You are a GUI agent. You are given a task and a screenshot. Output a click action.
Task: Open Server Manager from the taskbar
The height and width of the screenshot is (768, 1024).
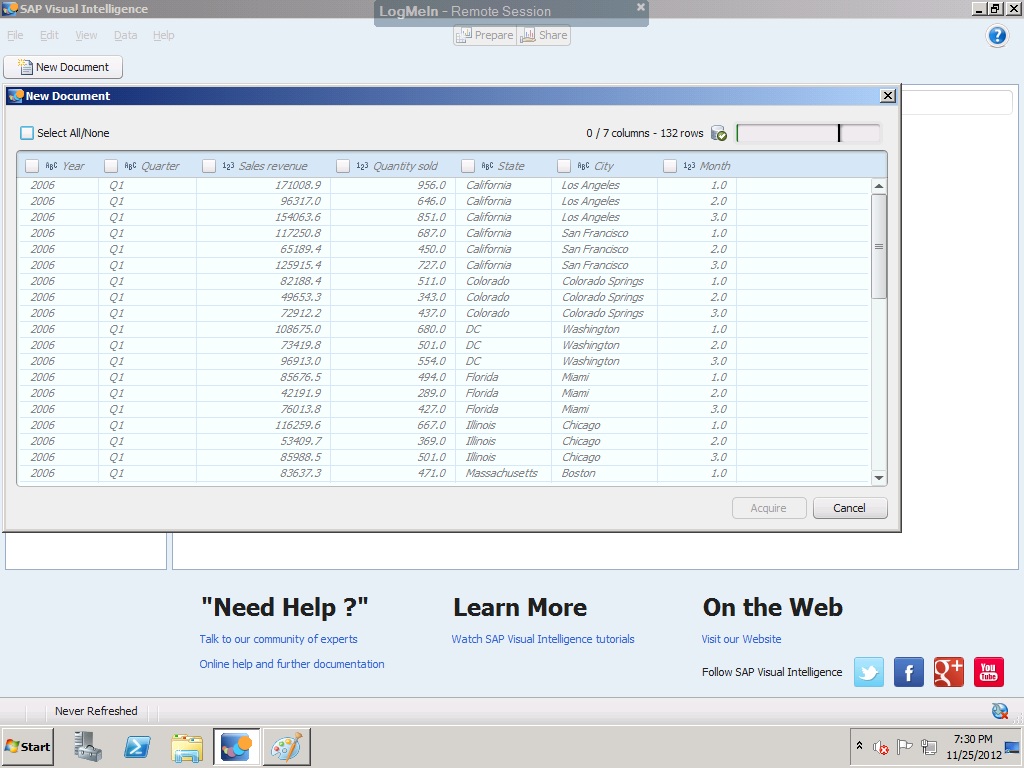88,746
